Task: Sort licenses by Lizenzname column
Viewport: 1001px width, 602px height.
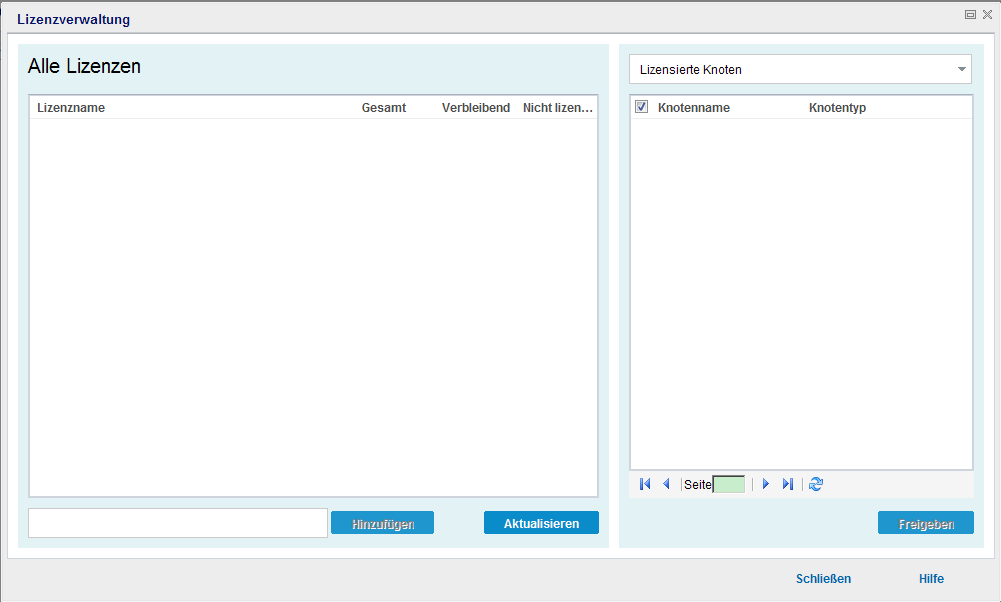Action: 70,107
